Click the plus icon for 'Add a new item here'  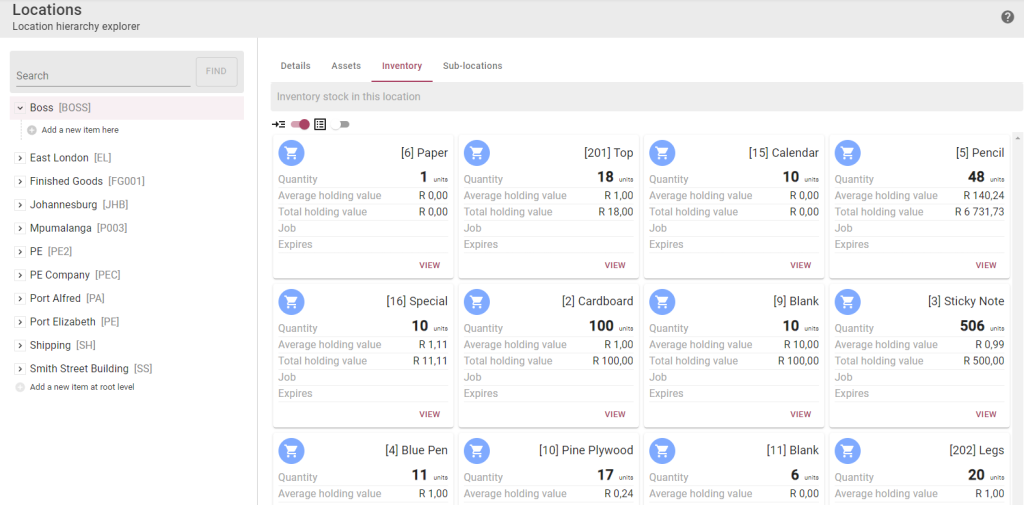[32, 130]
